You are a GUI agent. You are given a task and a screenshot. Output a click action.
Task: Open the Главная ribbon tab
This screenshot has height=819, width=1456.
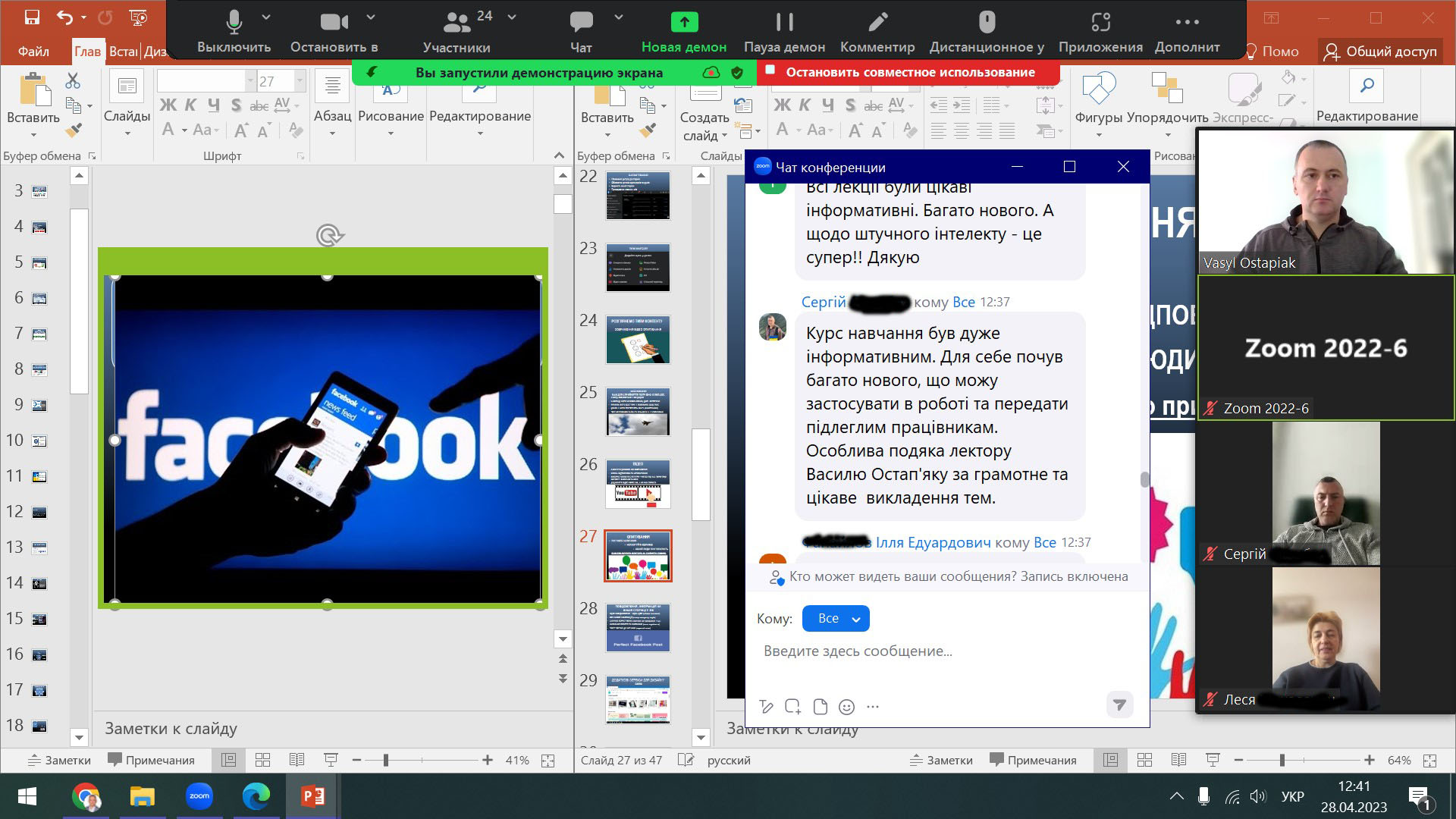pyautogui.click(x=87, y=52)
